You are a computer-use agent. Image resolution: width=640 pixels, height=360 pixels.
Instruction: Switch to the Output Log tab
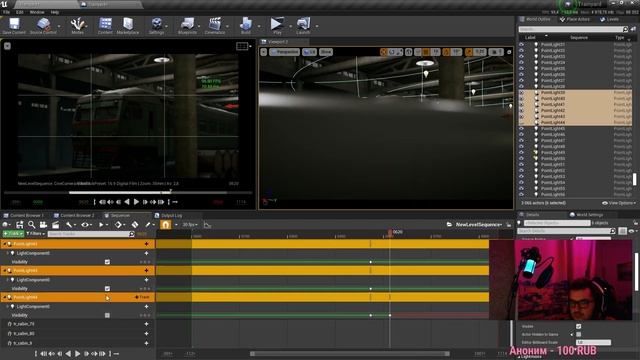tap(172, 215)
